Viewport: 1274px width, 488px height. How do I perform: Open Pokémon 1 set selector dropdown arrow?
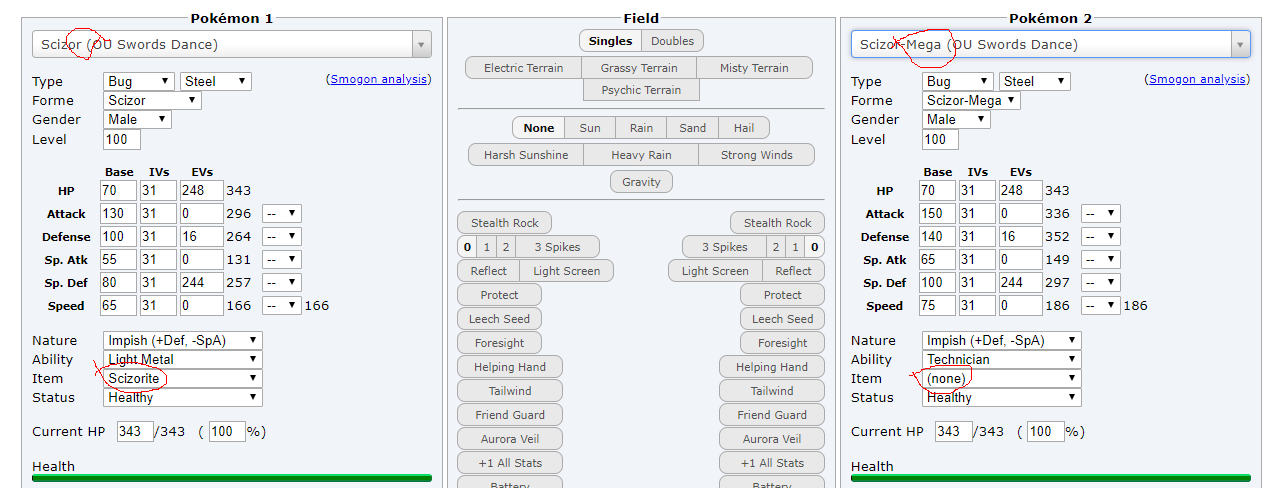(x=421, y=44)
